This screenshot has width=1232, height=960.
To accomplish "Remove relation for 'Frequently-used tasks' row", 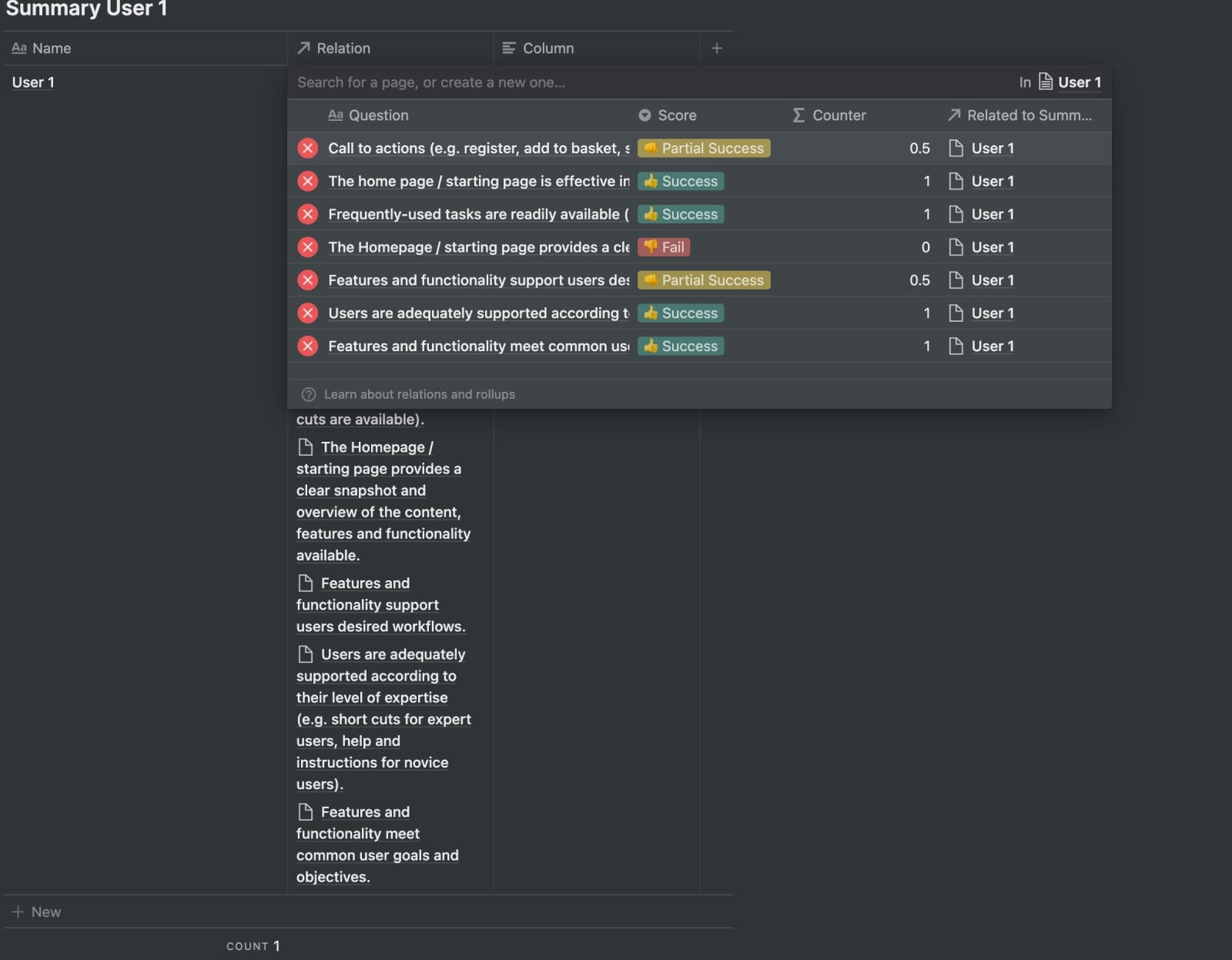I will (308, 215).
